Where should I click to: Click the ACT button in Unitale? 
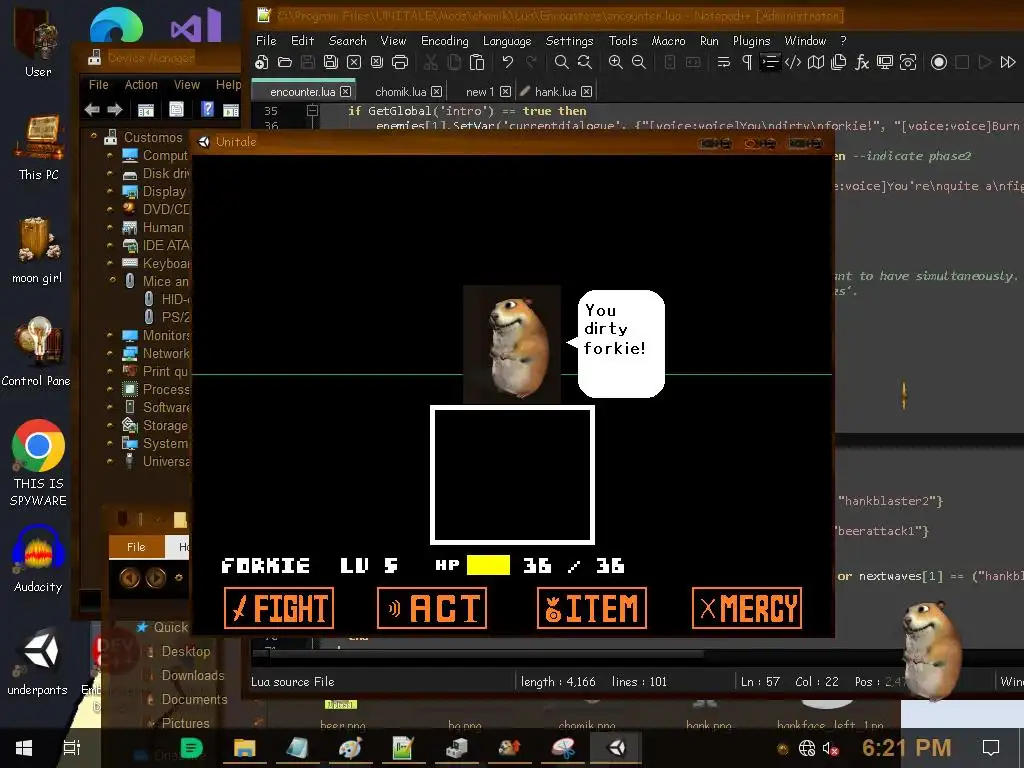coord(432,608)
